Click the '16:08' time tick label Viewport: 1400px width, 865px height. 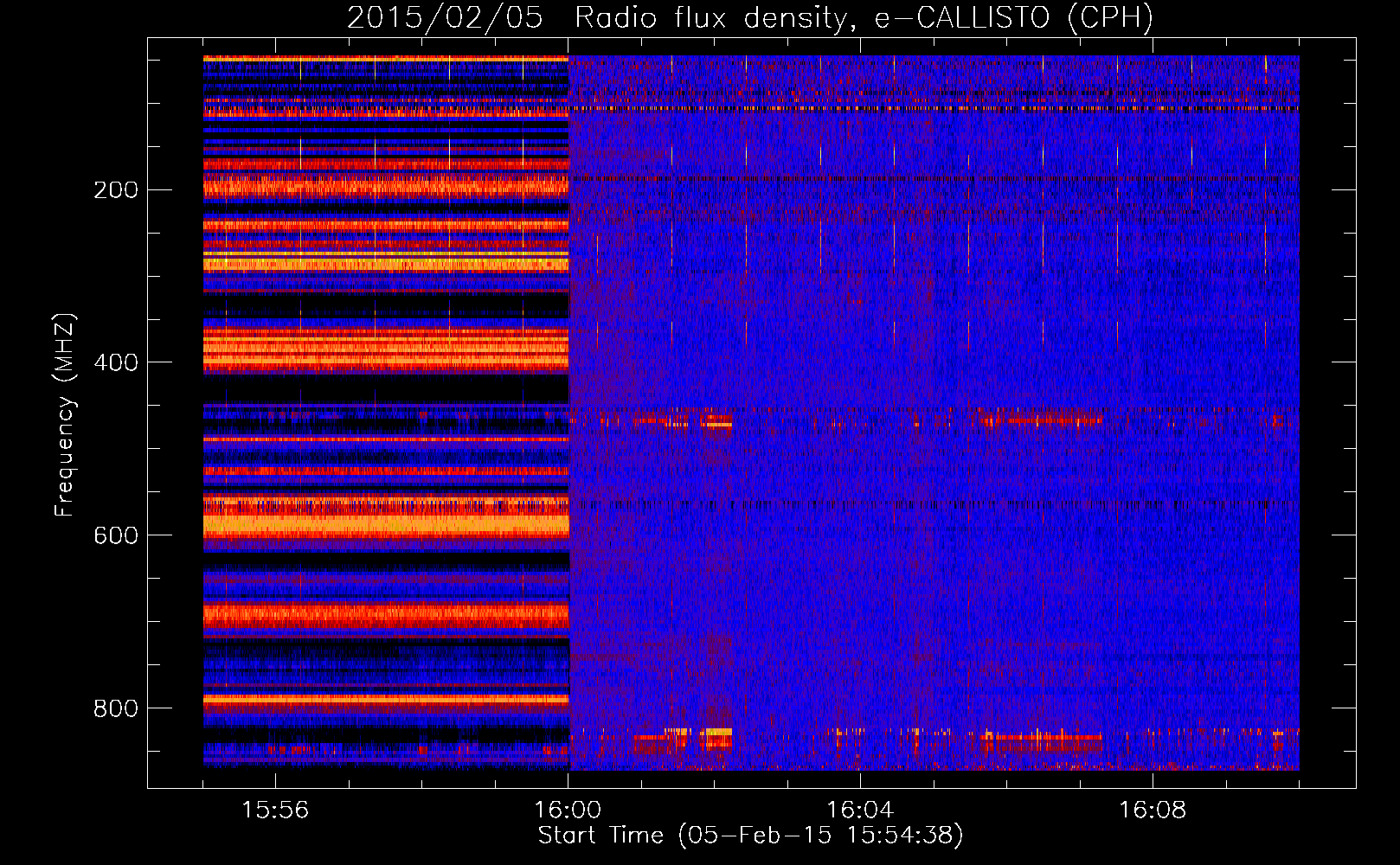point(1153,811)
